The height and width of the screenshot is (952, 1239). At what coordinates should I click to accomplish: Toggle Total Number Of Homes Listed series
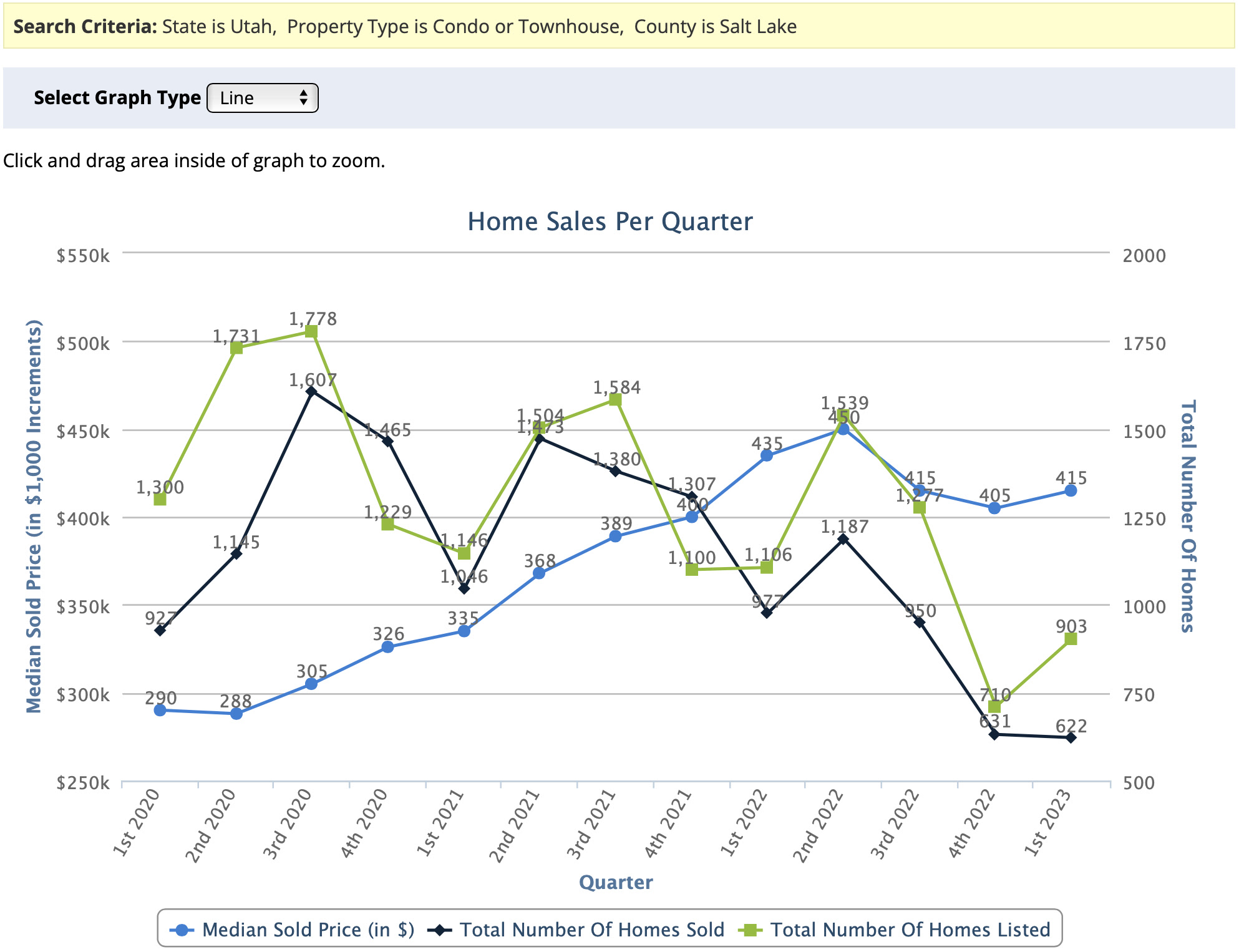[x=894, y=930]
